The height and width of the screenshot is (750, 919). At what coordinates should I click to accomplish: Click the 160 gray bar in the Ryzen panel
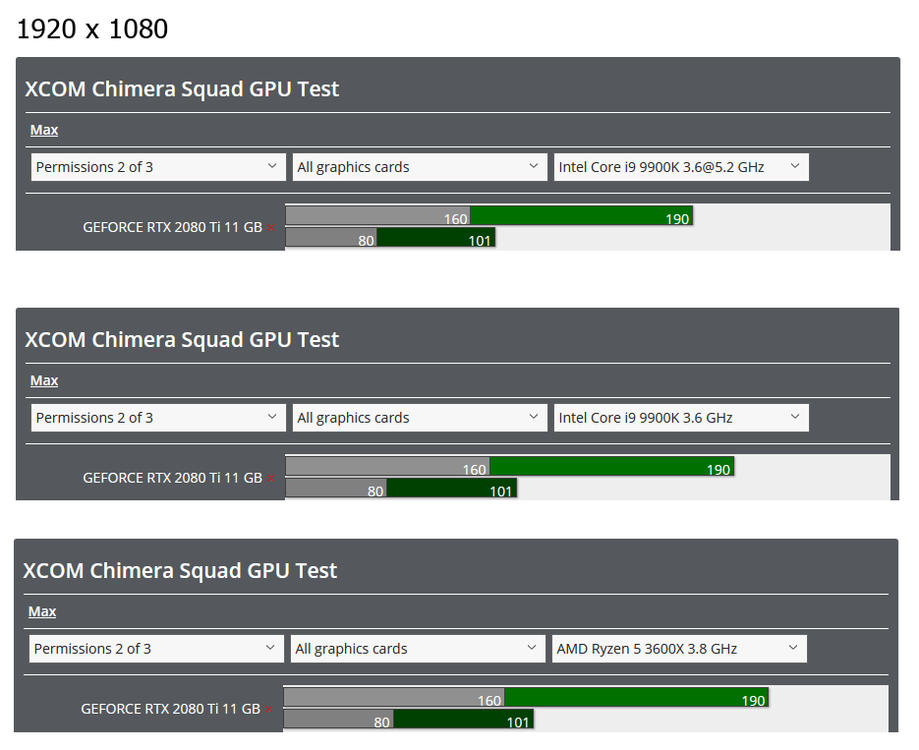tap(394, 697)
